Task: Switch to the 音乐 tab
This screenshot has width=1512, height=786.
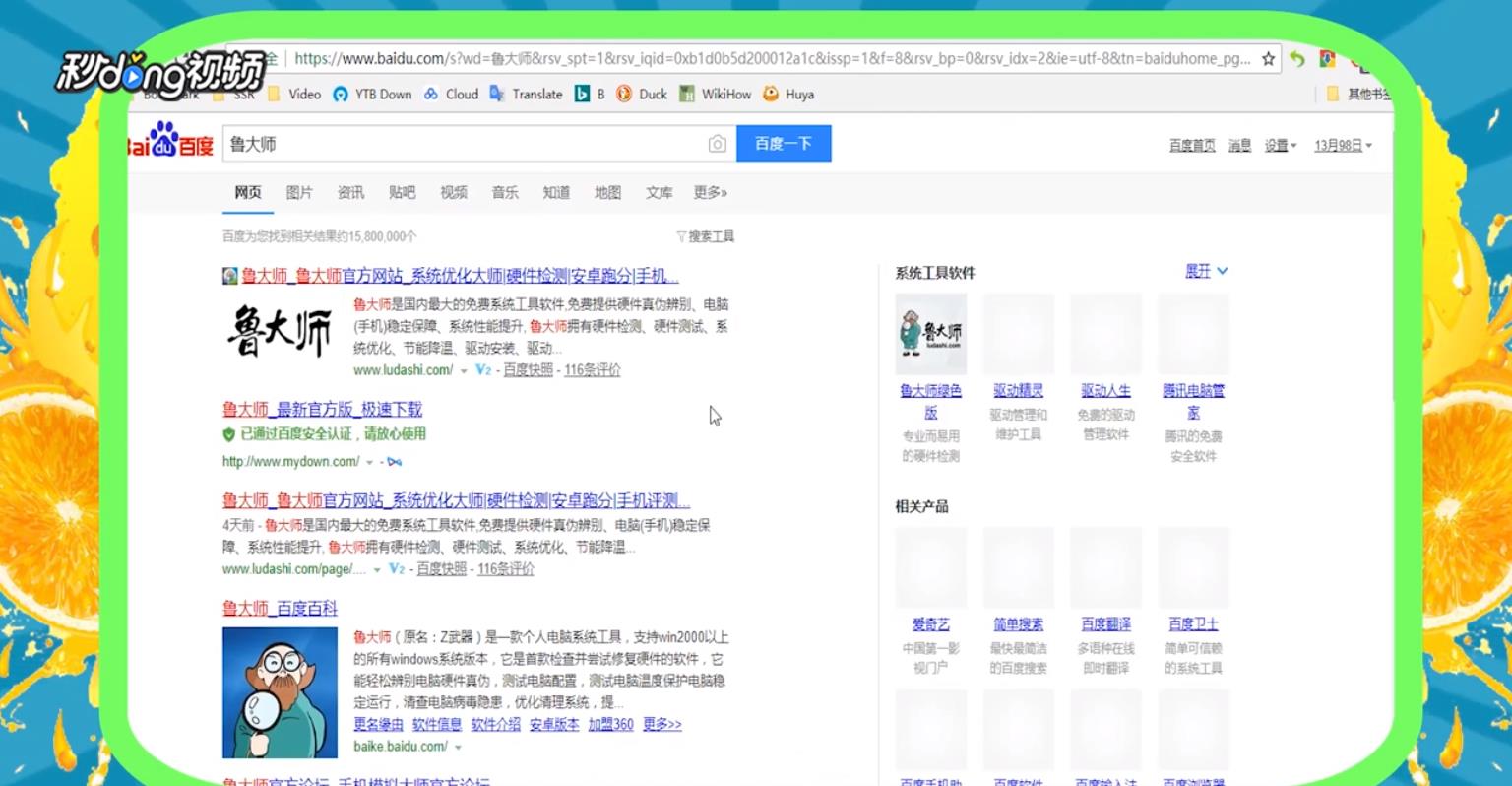Action: pos(505,192)
